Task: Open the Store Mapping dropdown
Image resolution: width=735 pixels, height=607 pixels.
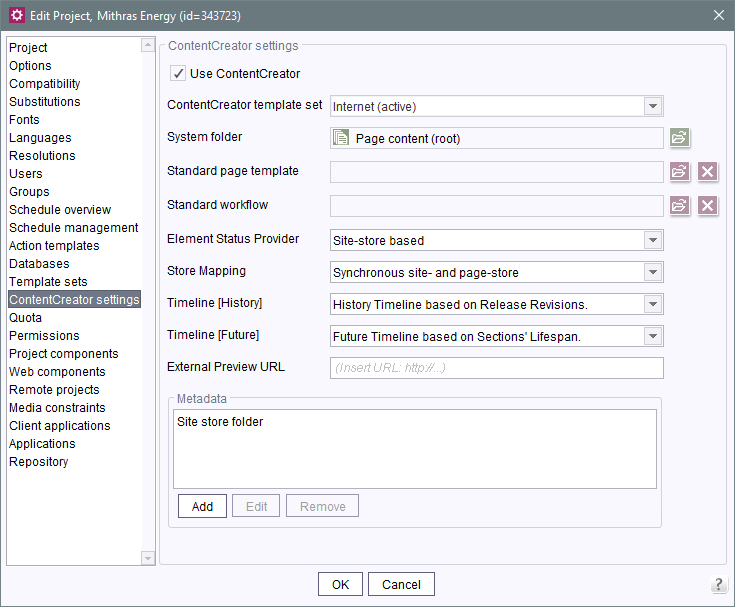Action: (652, 272)
